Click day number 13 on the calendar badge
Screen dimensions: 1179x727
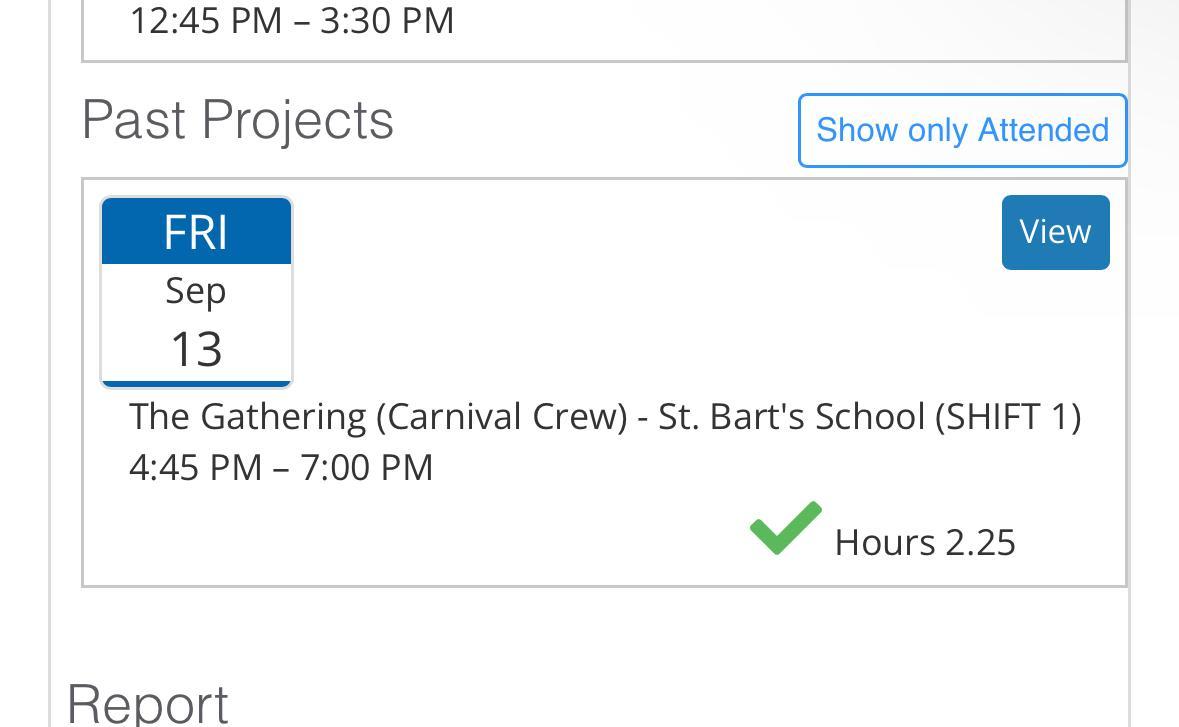pyautogui.click(x=196, y=349)
